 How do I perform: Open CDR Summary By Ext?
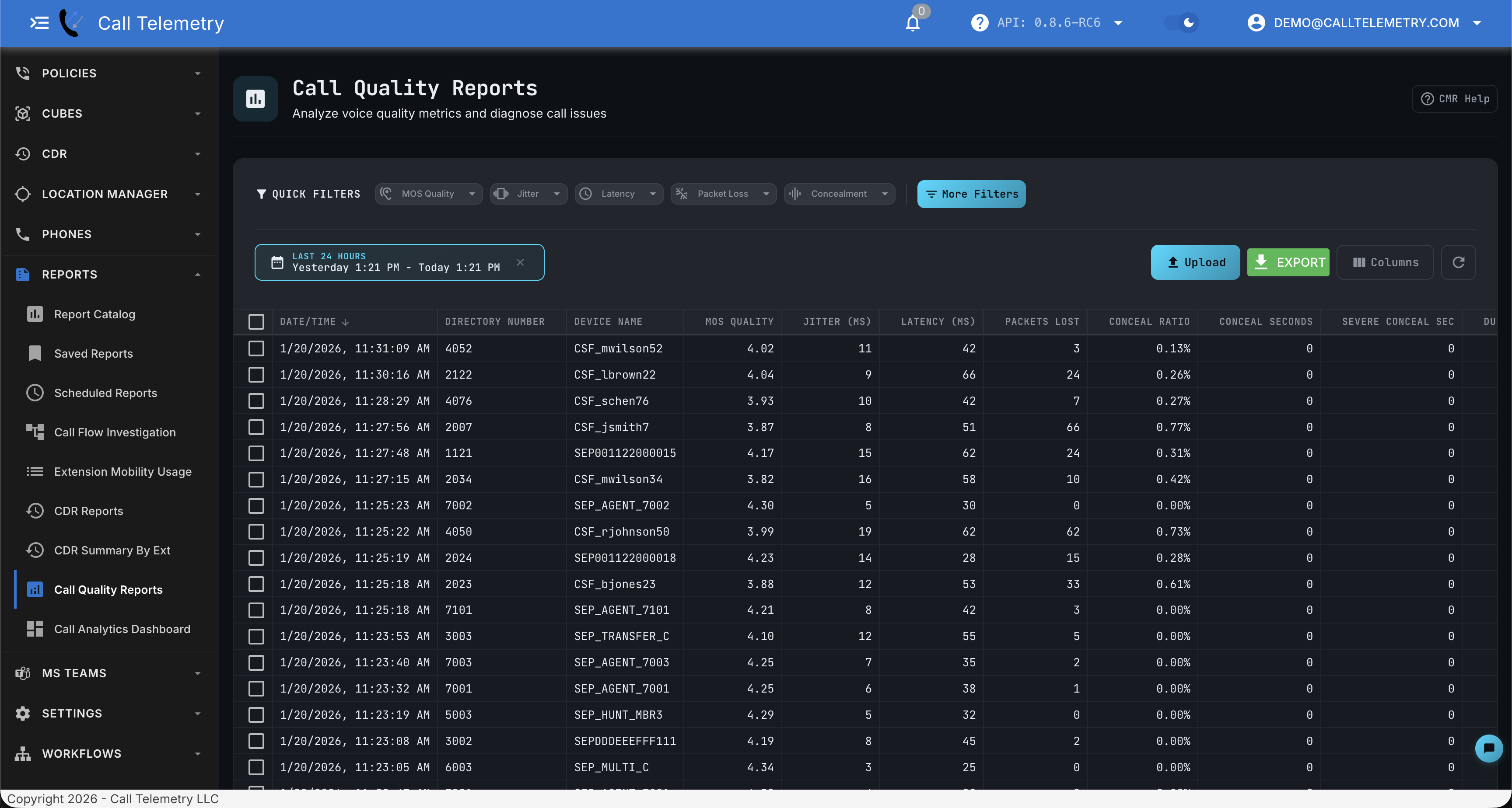click(112, 550)
